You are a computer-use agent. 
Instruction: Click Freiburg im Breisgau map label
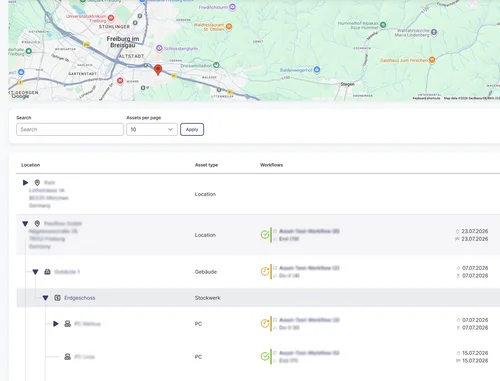click(x=123, y=42)
